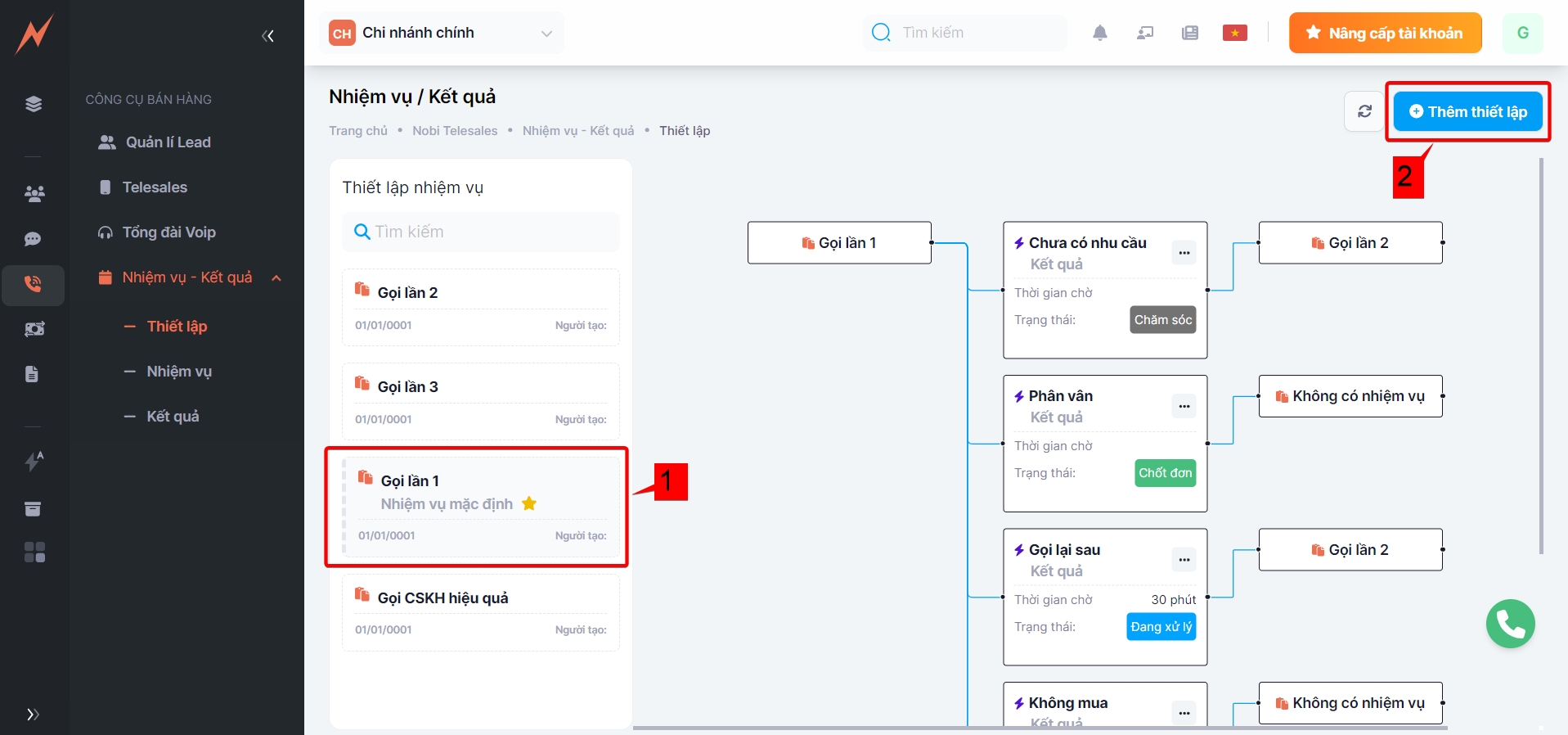Image resolution: width=1568 pixels, height=735 pixels.
Task: Select Quản lí Lead menu item
Action: 168,142
